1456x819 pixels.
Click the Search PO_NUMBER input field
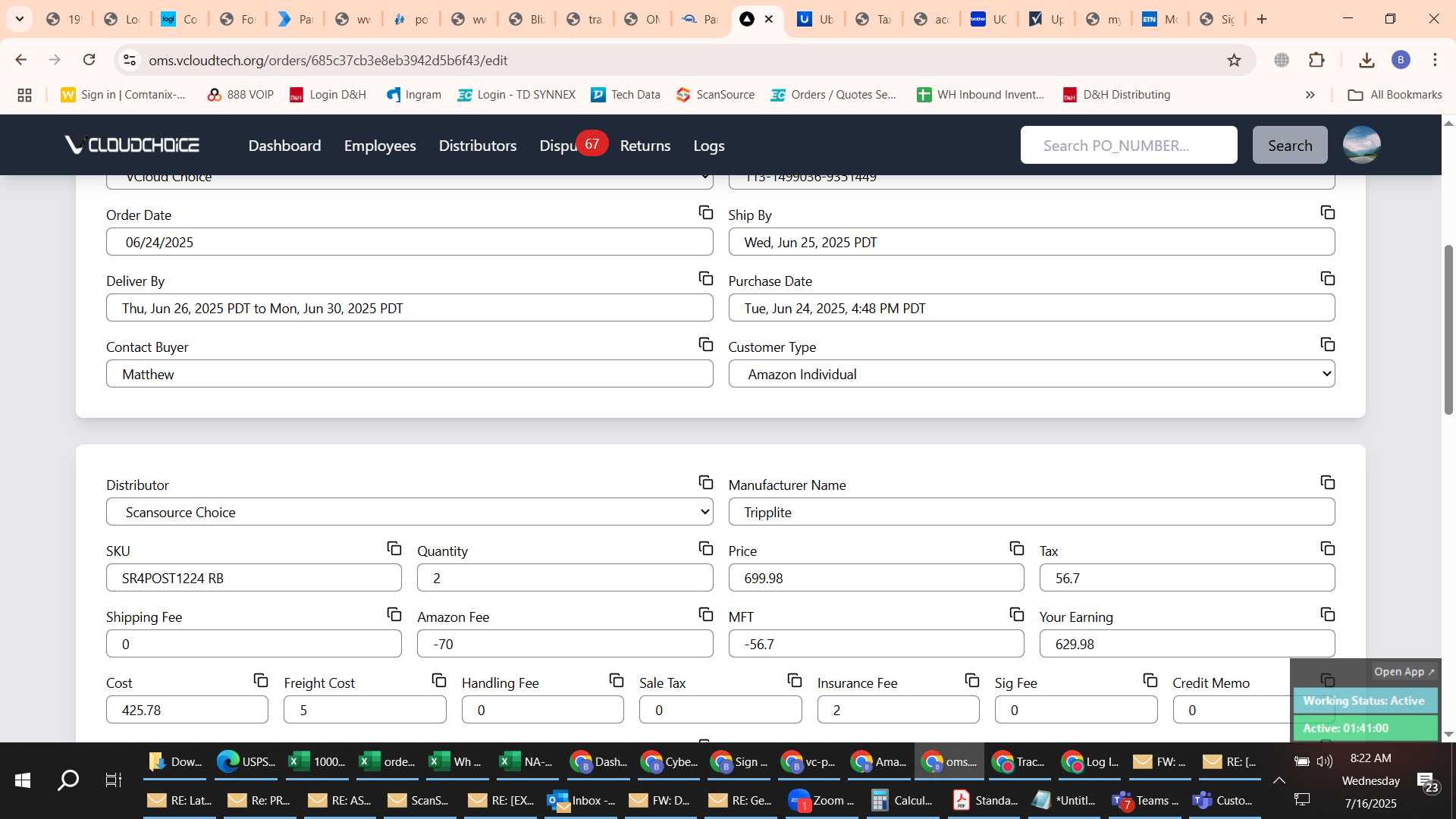1128,145
